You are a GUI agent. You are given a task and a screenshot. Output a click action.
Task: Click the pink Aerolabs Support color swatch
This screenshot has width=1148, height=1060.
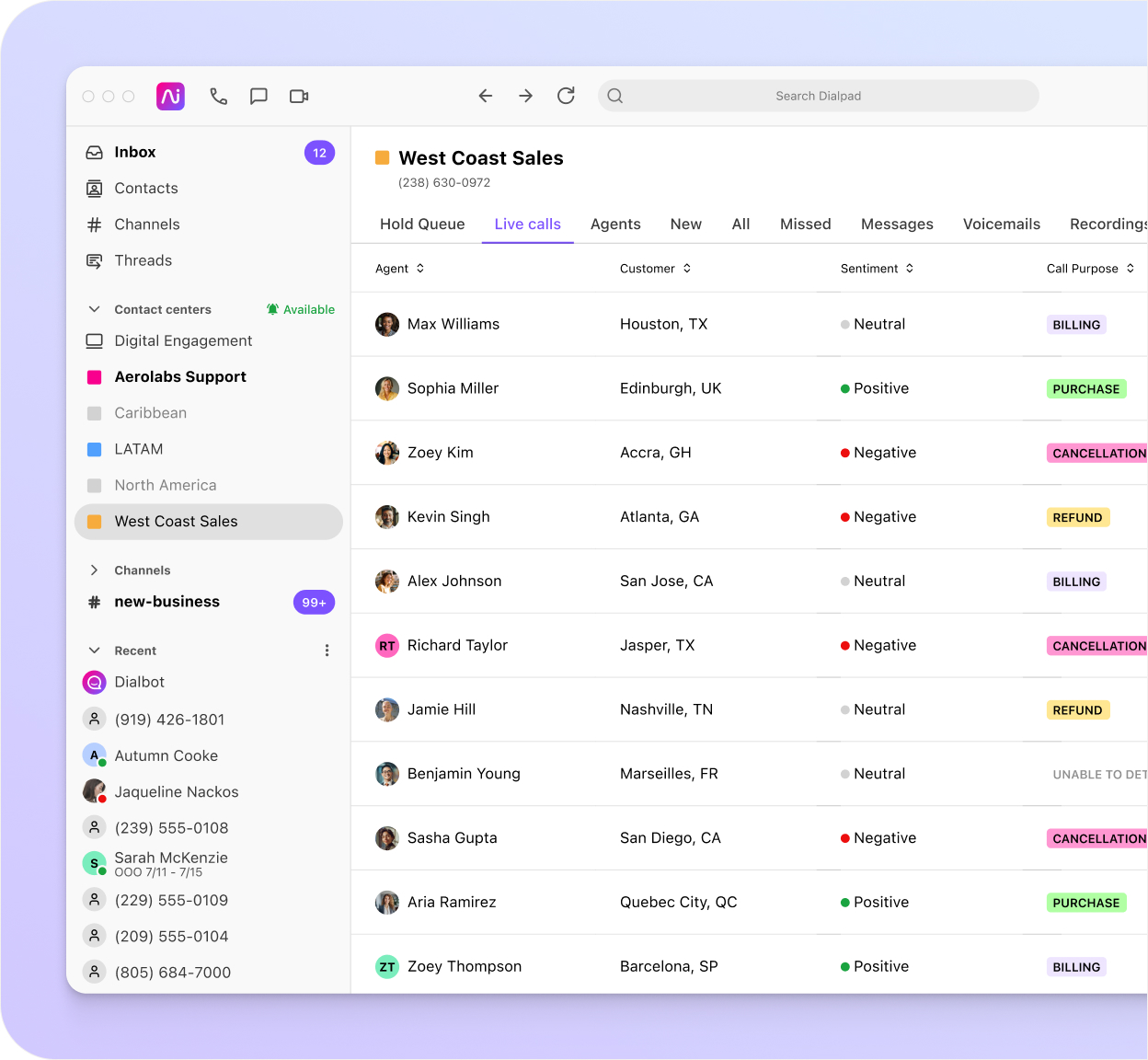click(x=93, y=376)
